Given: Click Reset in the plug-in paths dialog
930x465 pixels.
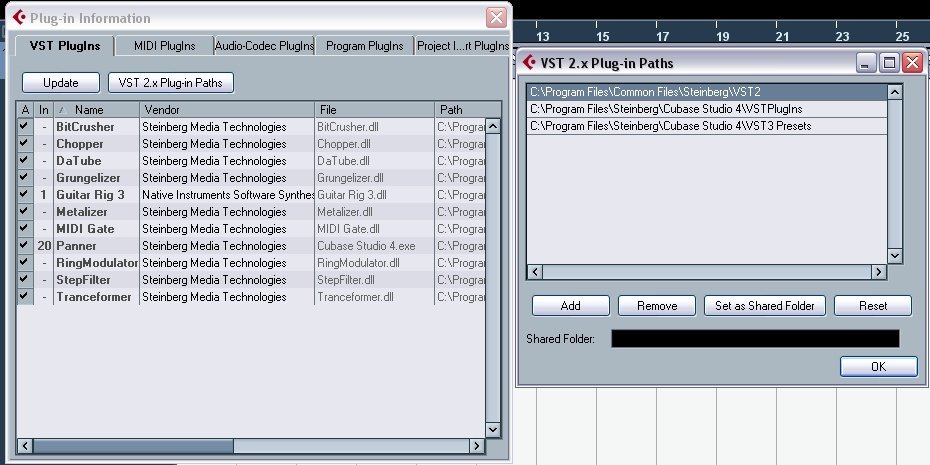Looking at the screenshot, I should tap(873, 305).
